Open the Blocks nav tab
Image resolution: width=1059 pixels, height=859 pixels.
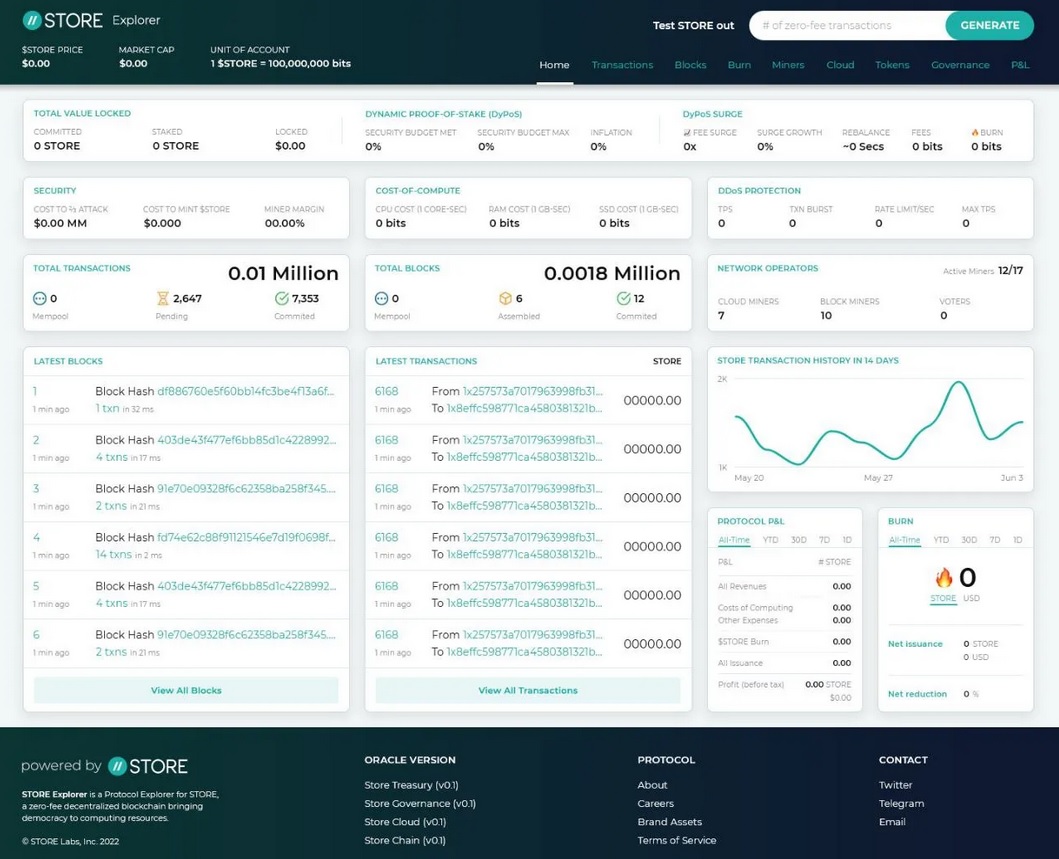click(690, 65)
